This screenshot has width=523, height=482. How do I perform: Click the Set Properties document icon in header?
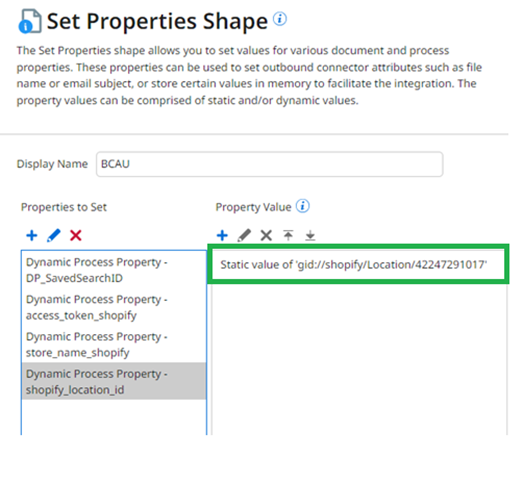30,21
